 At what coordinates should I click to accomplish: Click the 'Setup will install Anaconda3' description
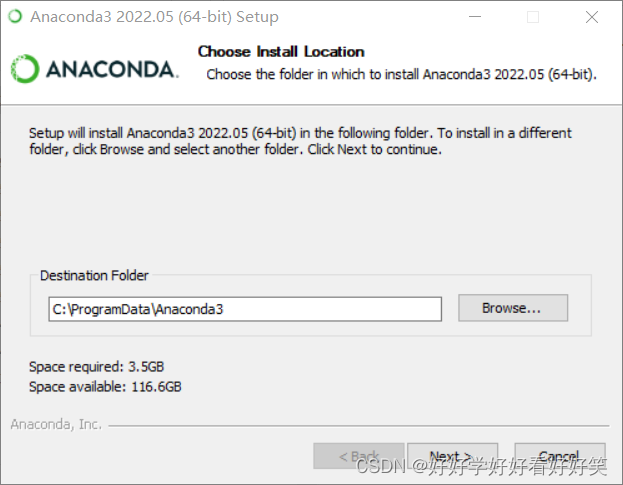[300, 141]
